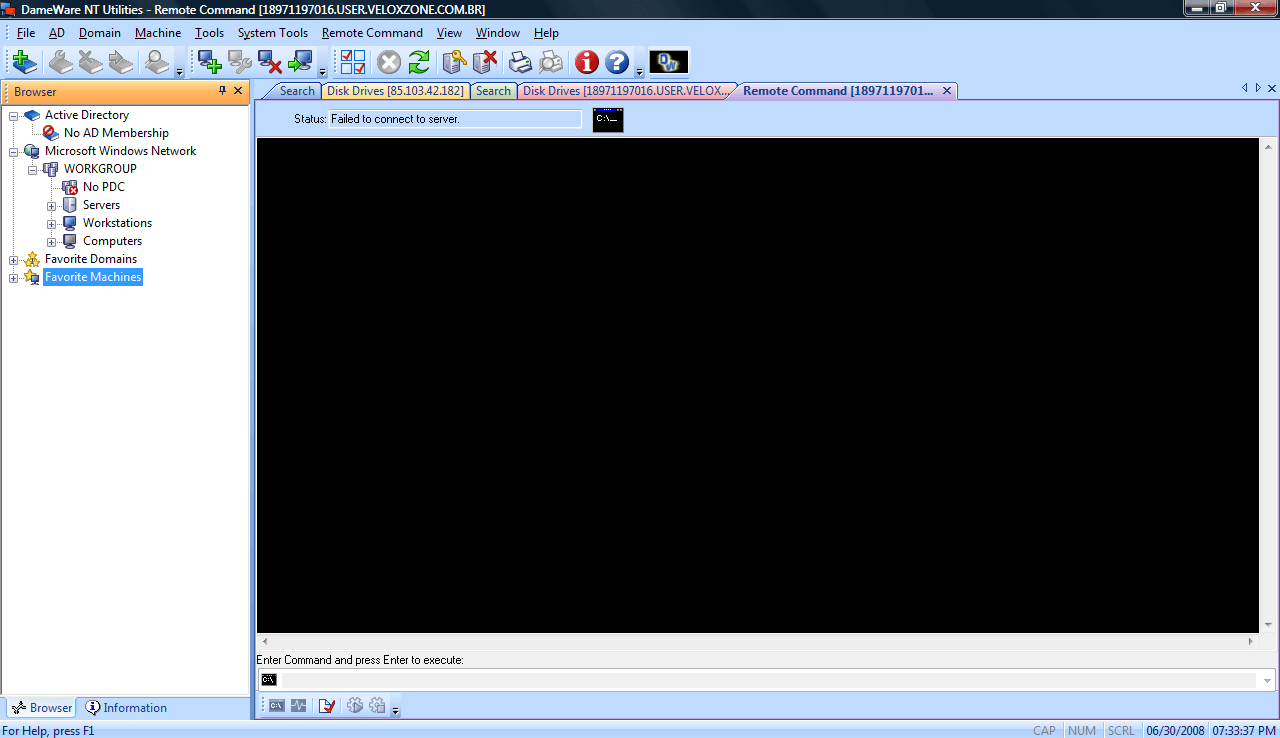
Task: Open the Help menu
Action: [x=546, y=33]
